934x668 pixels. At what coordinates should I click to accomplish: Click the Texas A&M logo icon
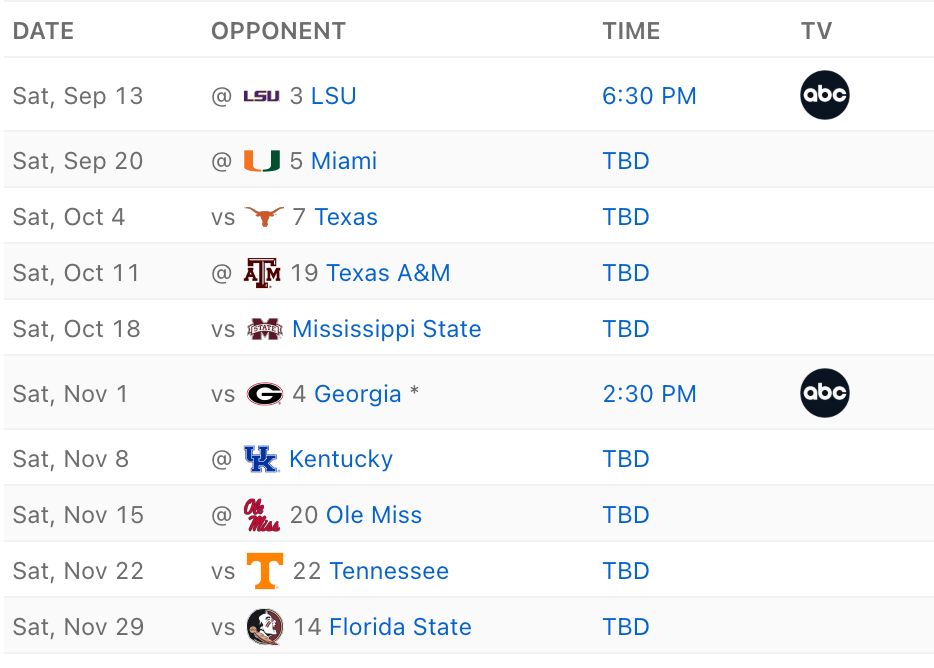(x=262, y=273)
